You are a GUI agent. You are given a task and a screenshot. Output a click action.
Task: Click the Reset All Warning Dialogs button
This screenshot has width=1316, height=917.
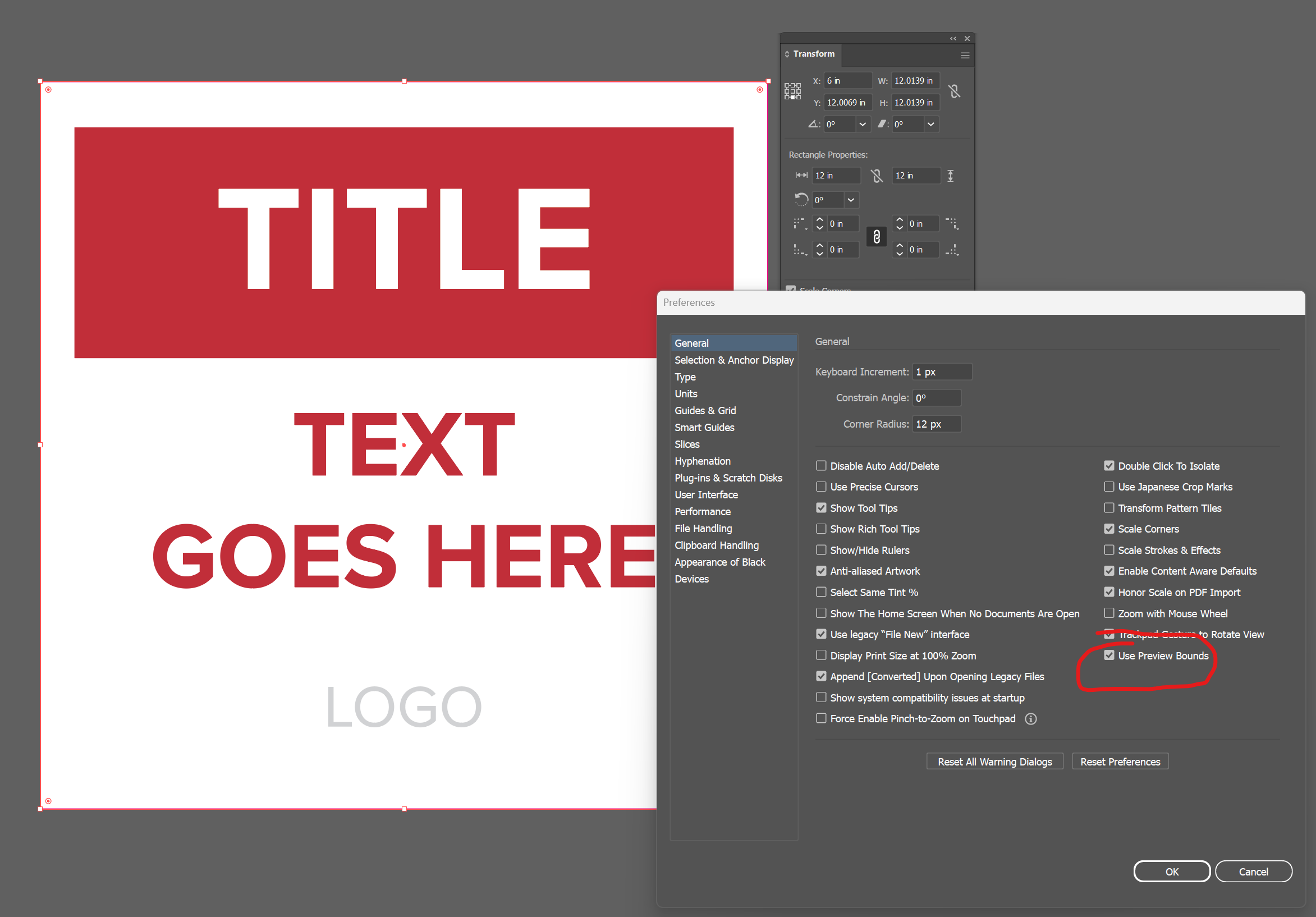(x=994, y=761)
